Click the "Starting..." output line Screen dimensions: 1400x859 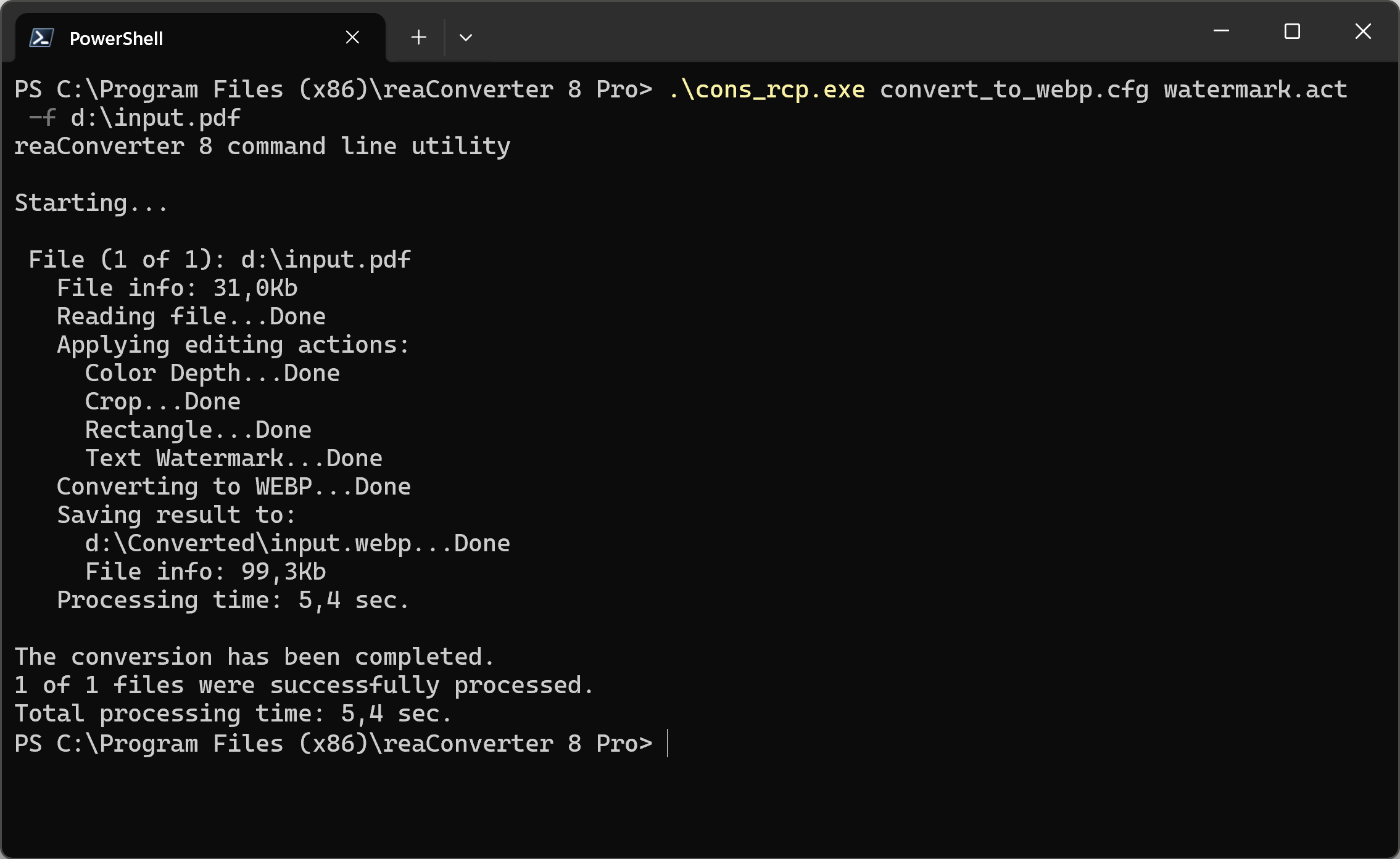pos(91,203)
